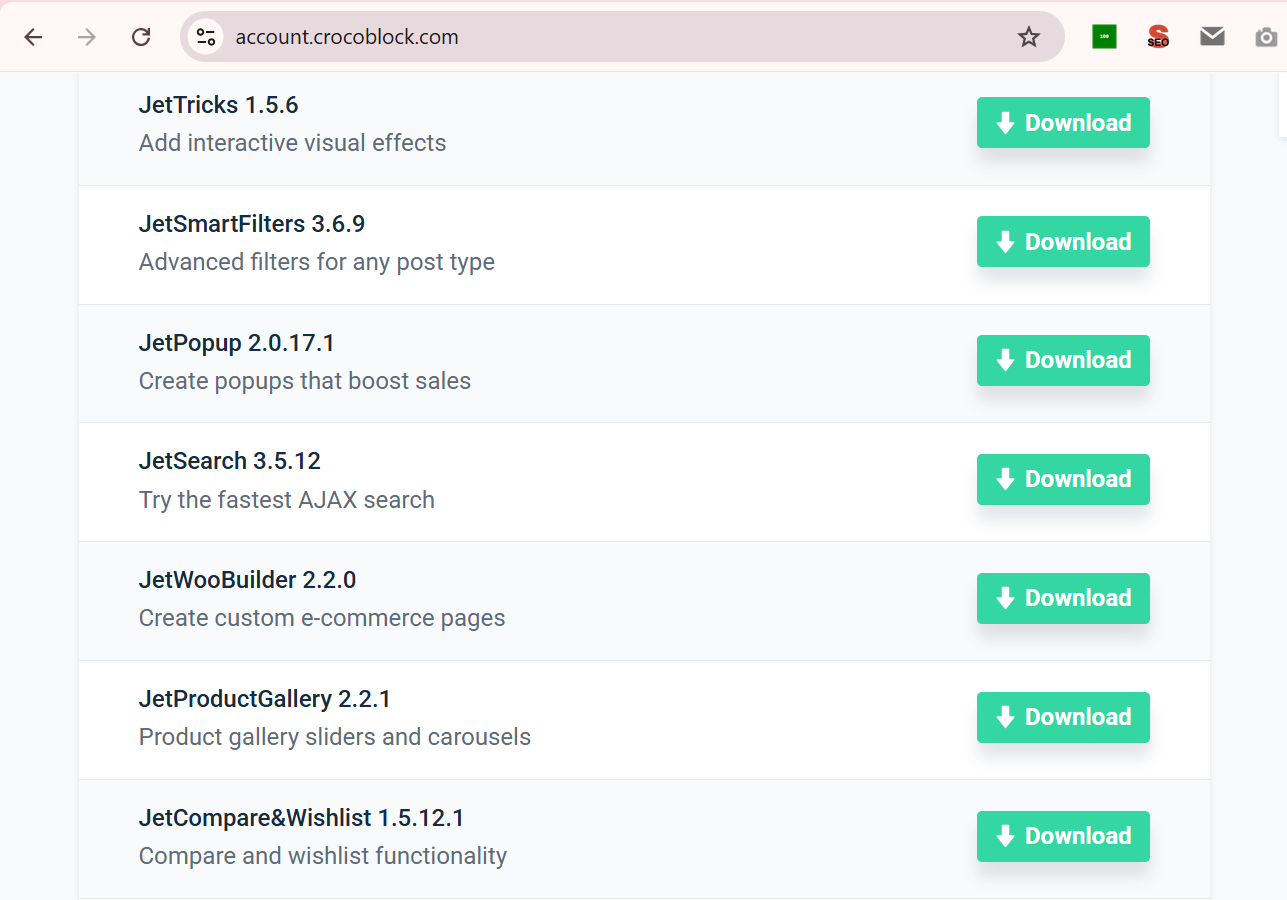Open the red SEO extension icon

pos(1158,37)
